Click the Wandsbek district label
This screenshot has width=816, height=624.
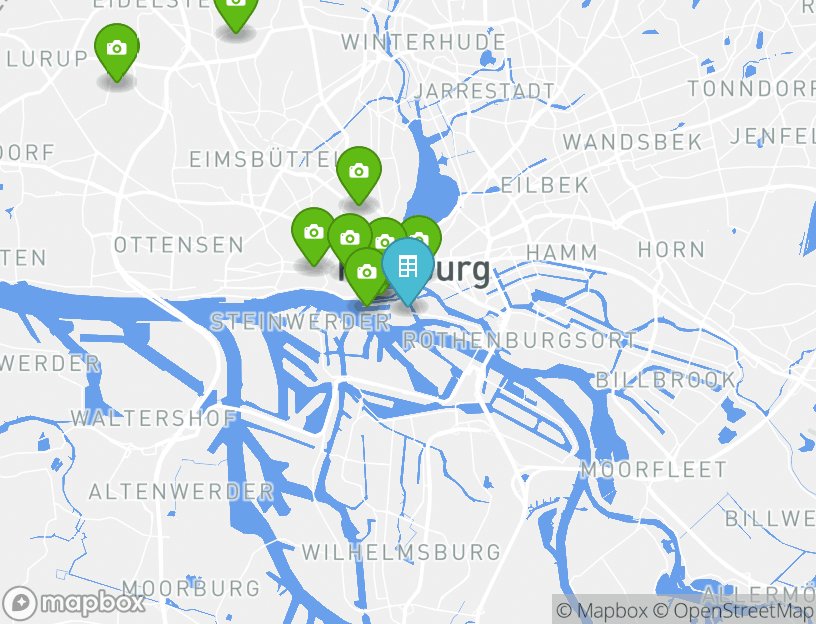(x=633, y=142)
